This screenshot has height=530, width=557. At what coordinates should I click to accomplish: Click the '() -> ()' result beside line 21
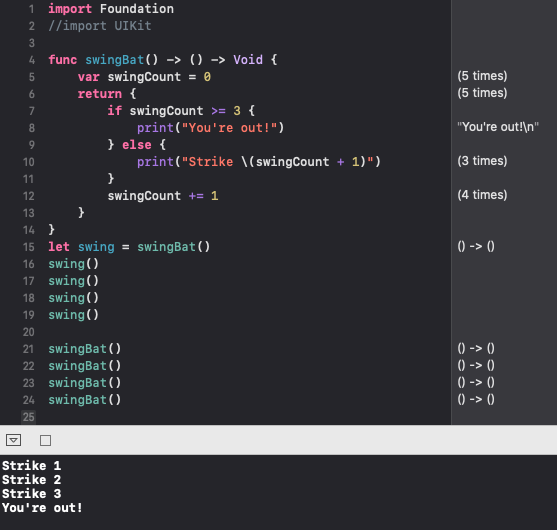pyautogui.click(x=476, y=348)
